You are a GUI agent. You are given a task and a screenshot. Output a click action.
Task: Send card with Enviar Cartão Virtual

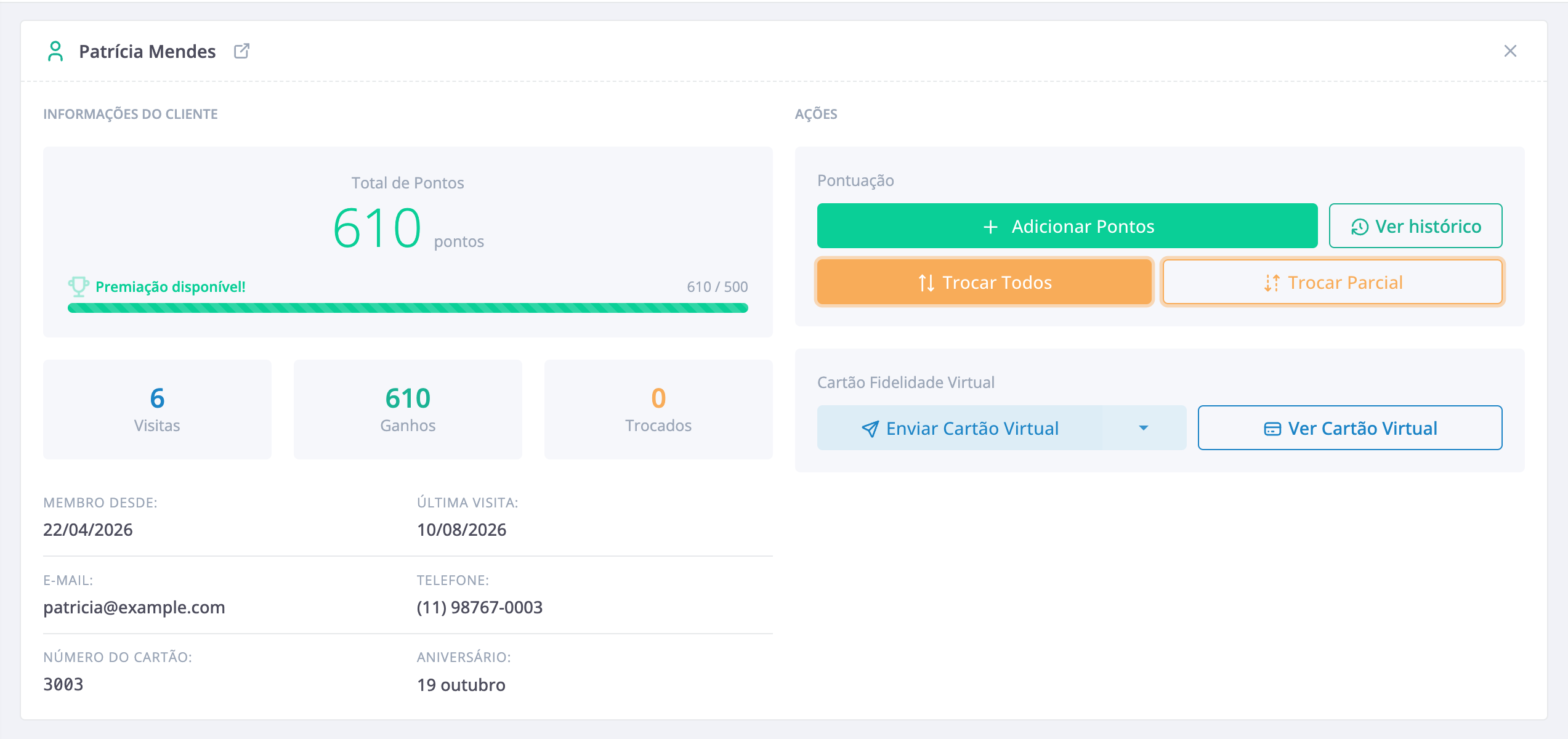[960, 428]
